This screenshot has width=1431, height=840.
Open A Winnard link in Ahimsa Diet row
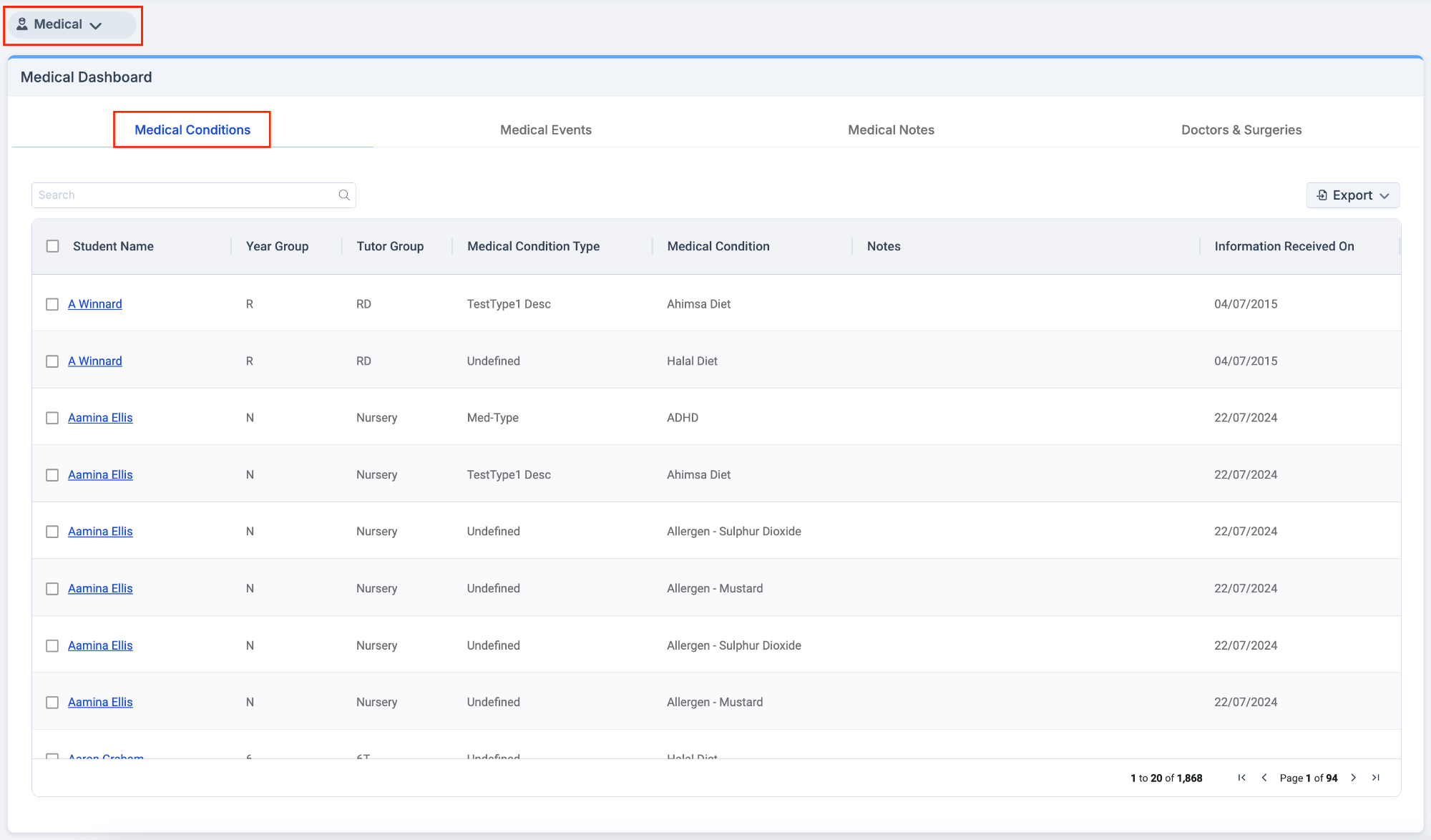[95, 304]
